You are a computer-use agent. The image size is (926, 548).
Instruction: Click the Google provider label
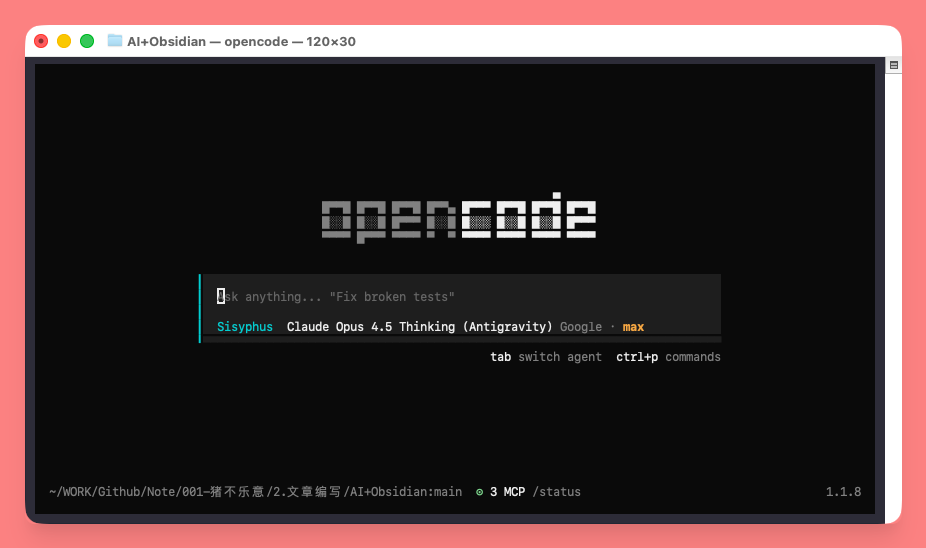point(580,327)
